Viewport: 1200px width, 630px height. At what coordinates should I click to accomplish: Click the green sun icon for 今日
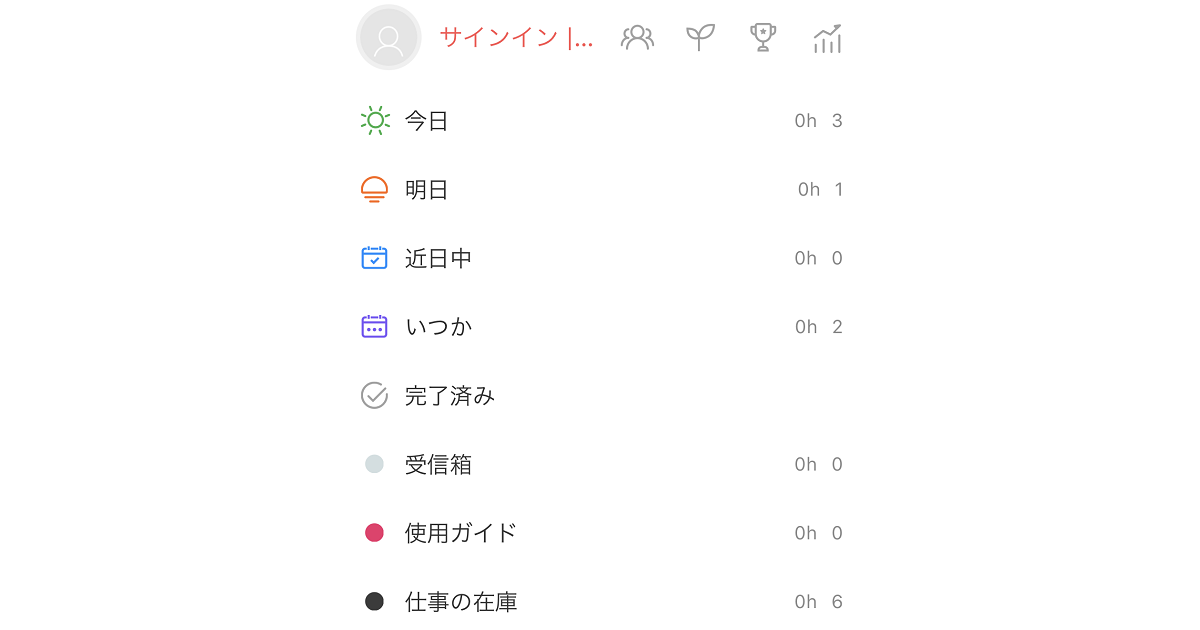pyautogui.click(x=375, y=120)
